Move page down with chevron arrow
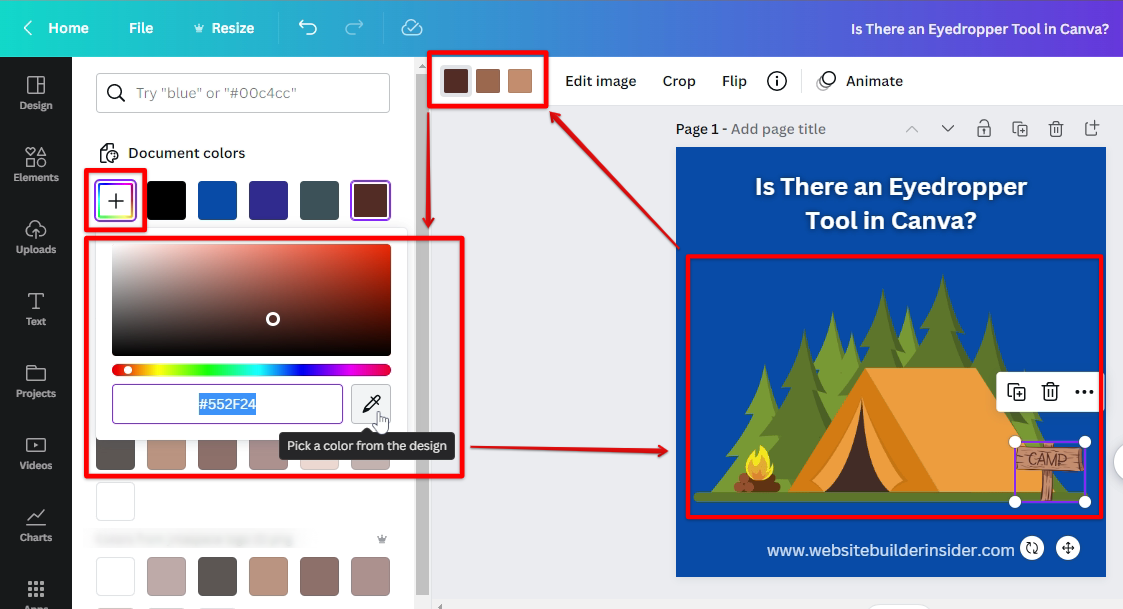1123x609 pixels. point(947,129)
